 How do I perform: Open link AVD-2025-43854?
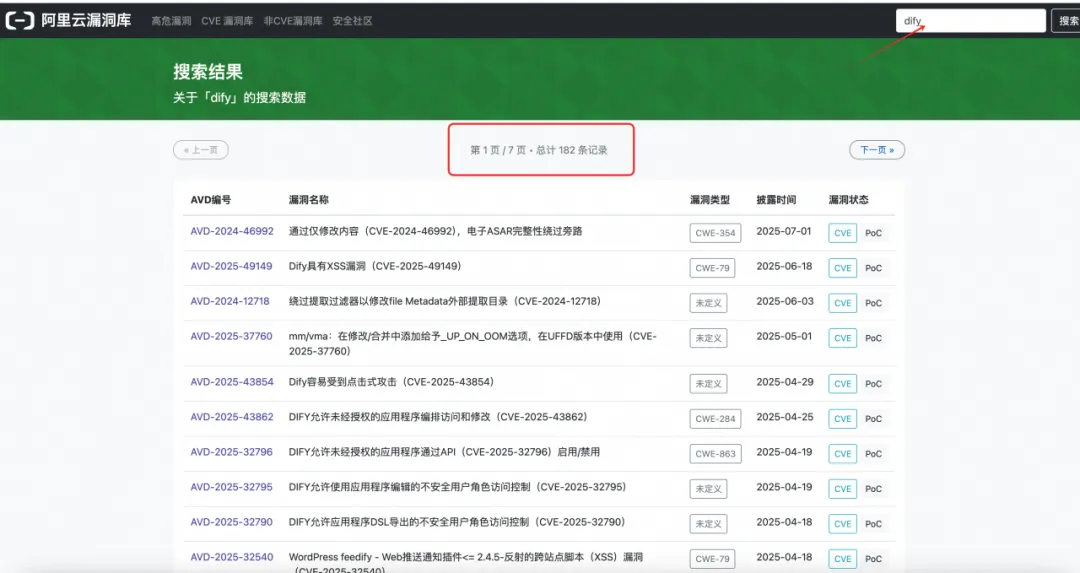click(232, 382)
